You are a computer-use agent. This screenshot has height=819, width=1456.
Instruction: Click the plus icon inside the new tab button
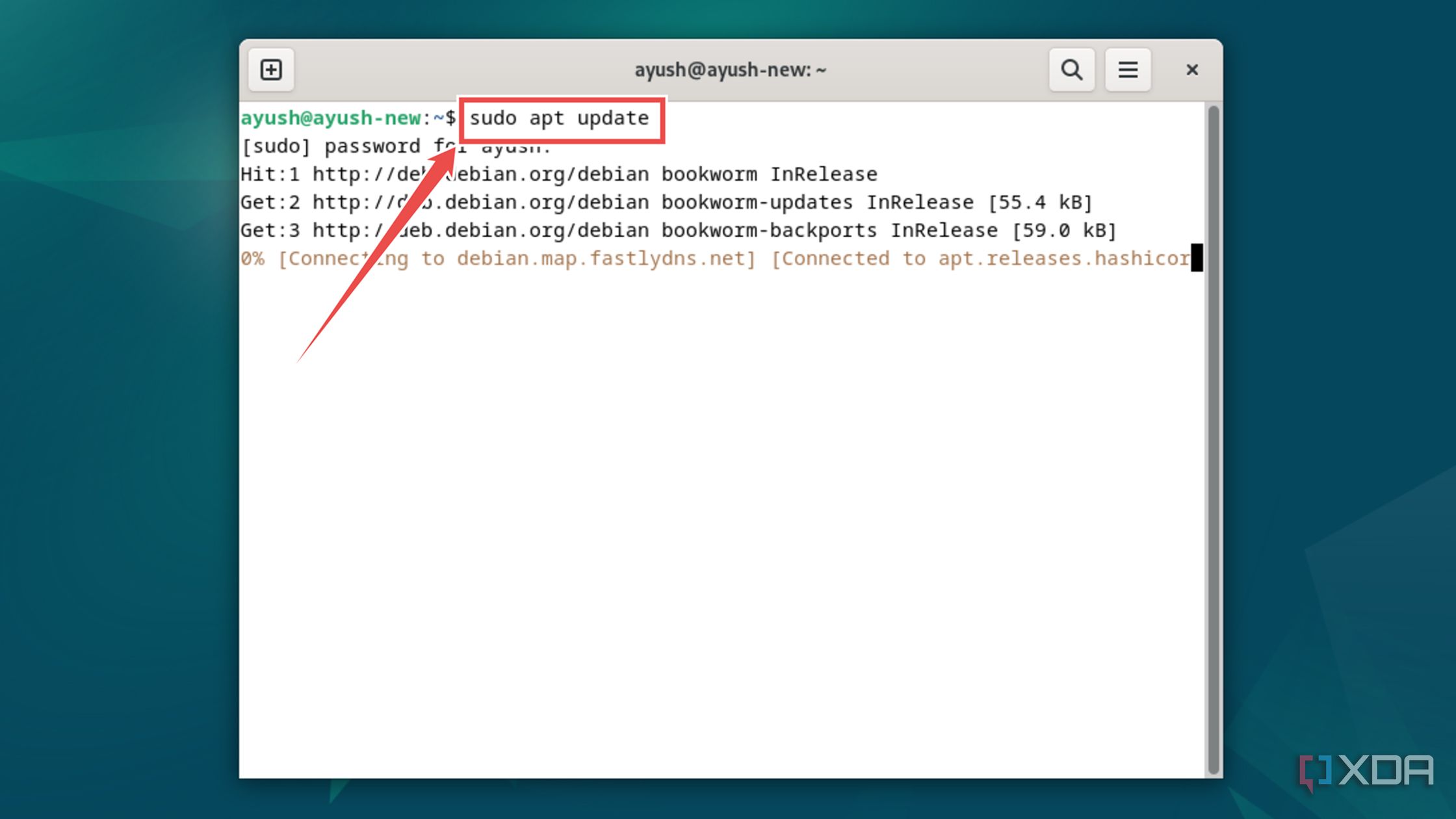(x=271, y=70)
